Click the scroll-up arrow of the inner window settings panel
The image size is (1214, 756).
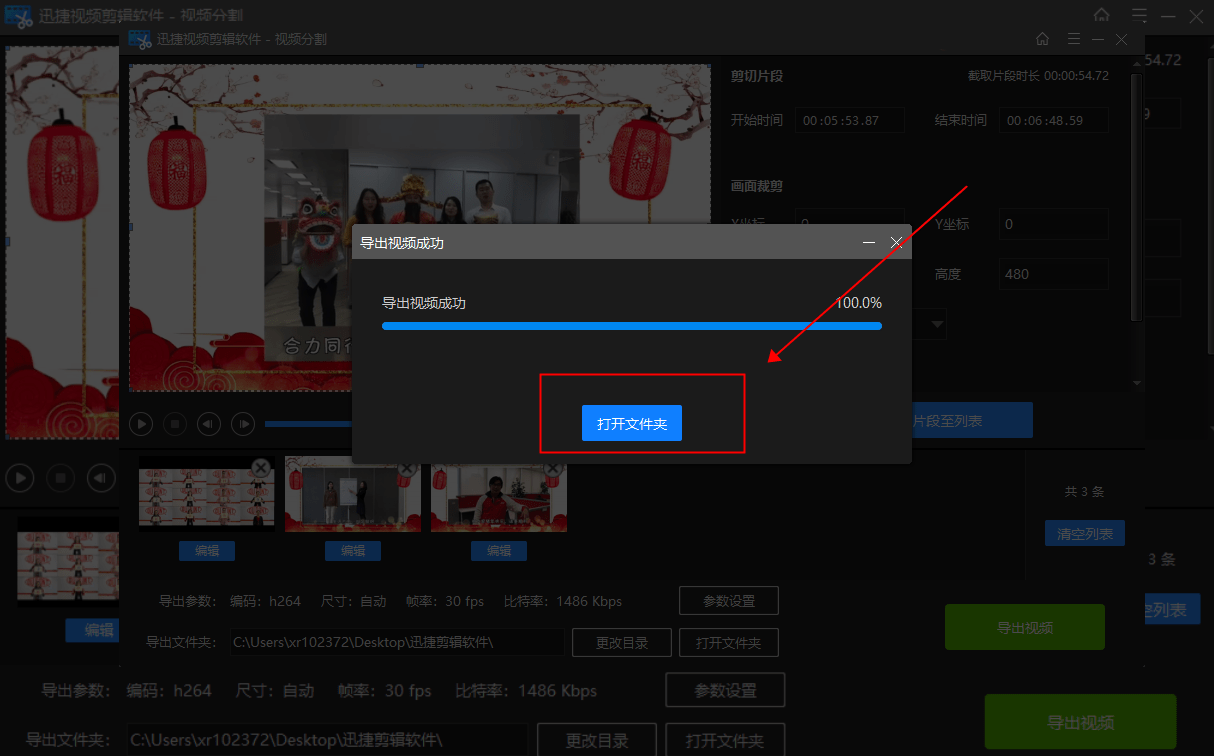pyautogui.click(x=1136, y=65)
